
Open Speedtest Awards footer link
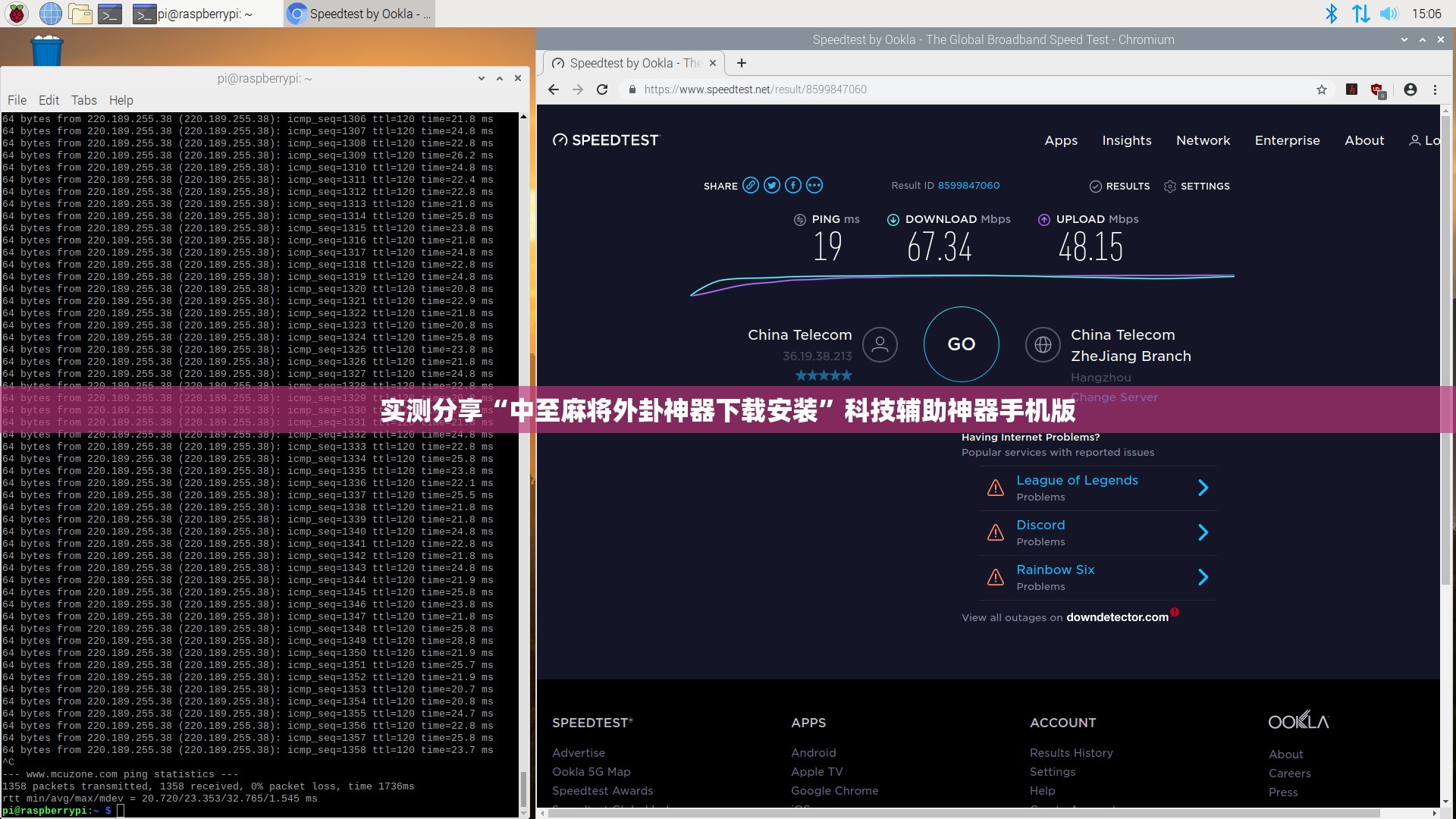click(x=603, y=791)
